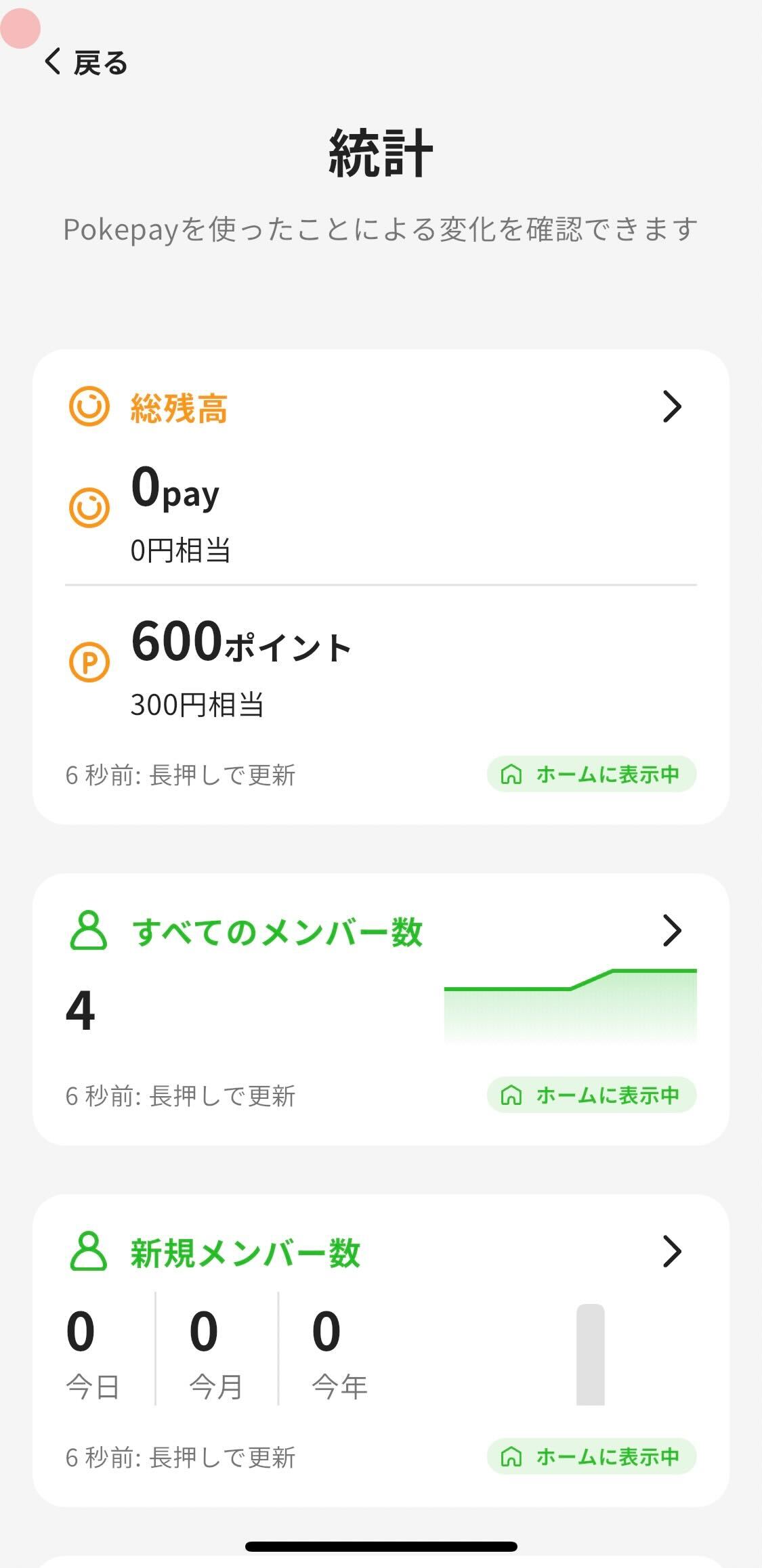
Task: Click the 総残高 card title text
Action: click(x=179, y=408)
